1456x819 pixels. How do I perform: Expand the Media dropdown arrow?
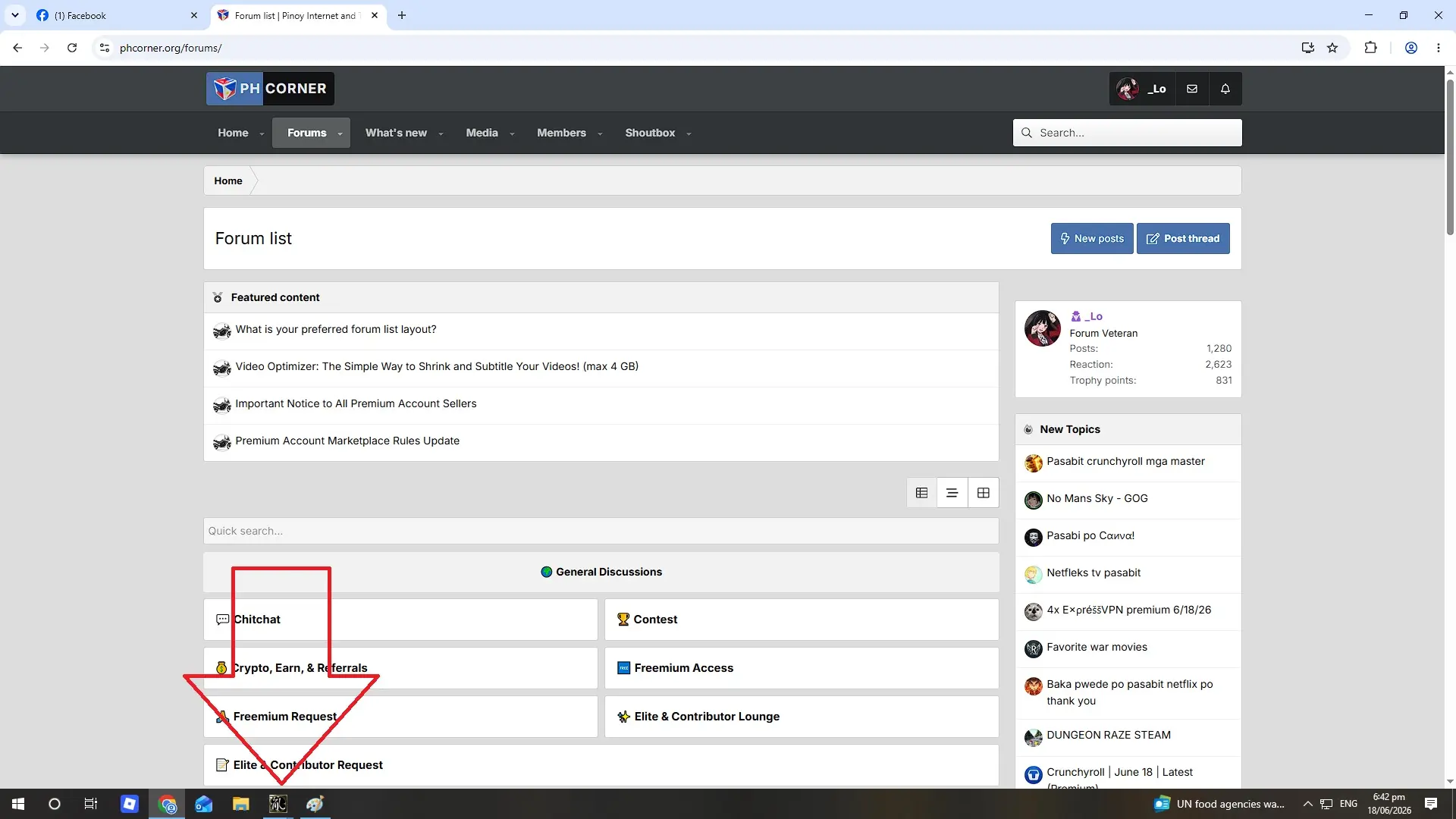click(512, 133)
